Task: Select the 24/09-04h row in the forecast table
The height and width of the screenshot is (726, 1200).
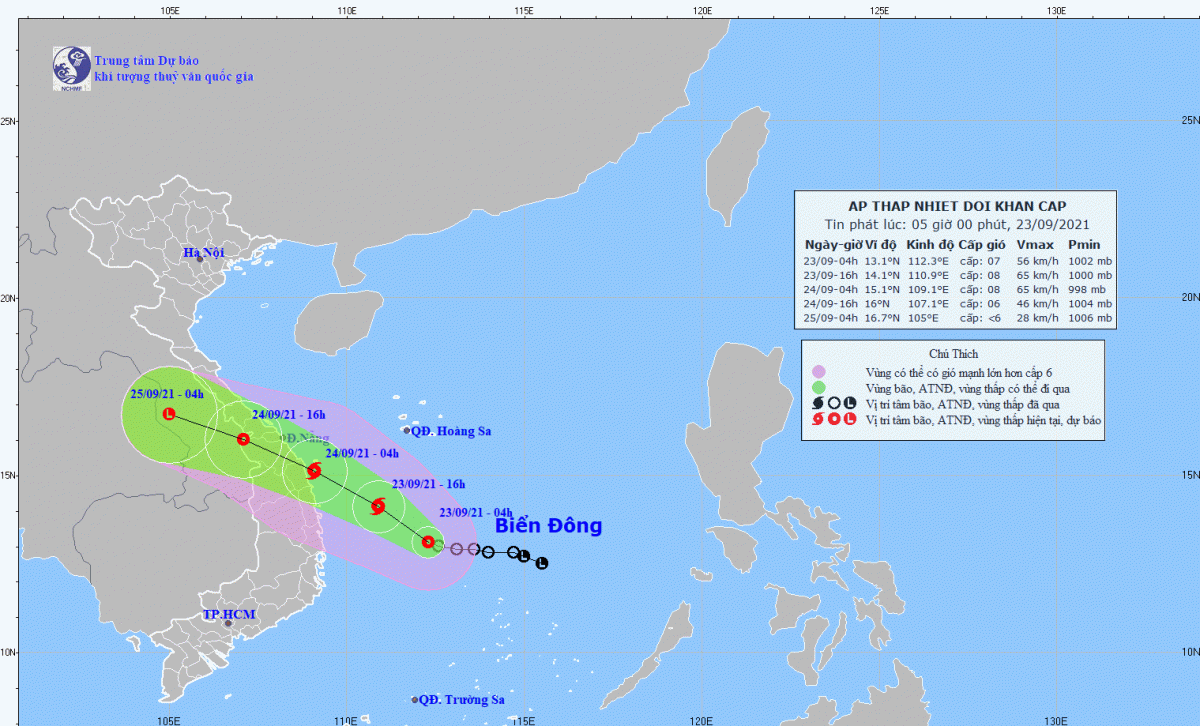Action: (957, 289)
